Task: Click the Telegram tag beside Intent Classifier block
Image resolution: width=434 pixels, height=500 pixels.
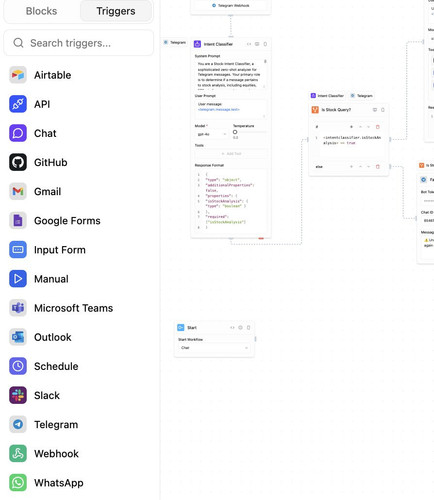Action: 175,42
